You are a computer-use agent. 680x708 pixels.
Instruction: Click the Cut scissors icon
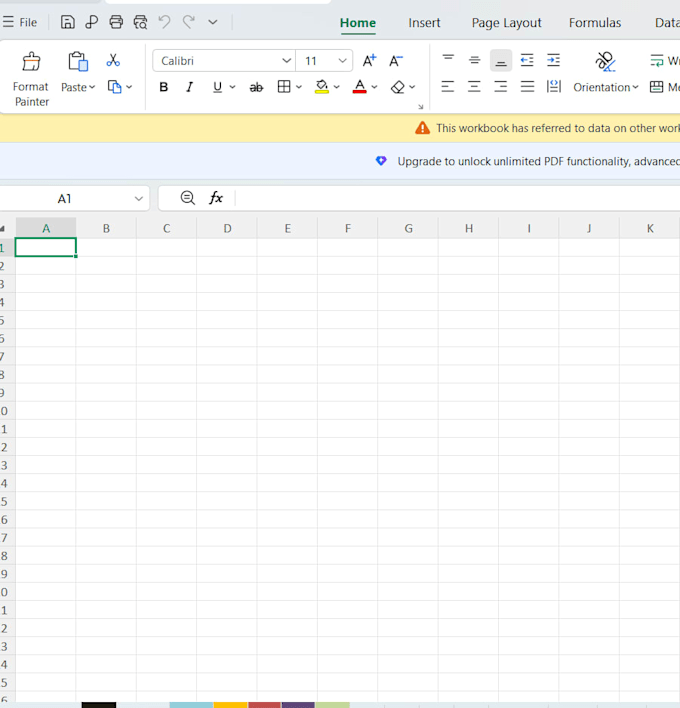tap(113, 60)
